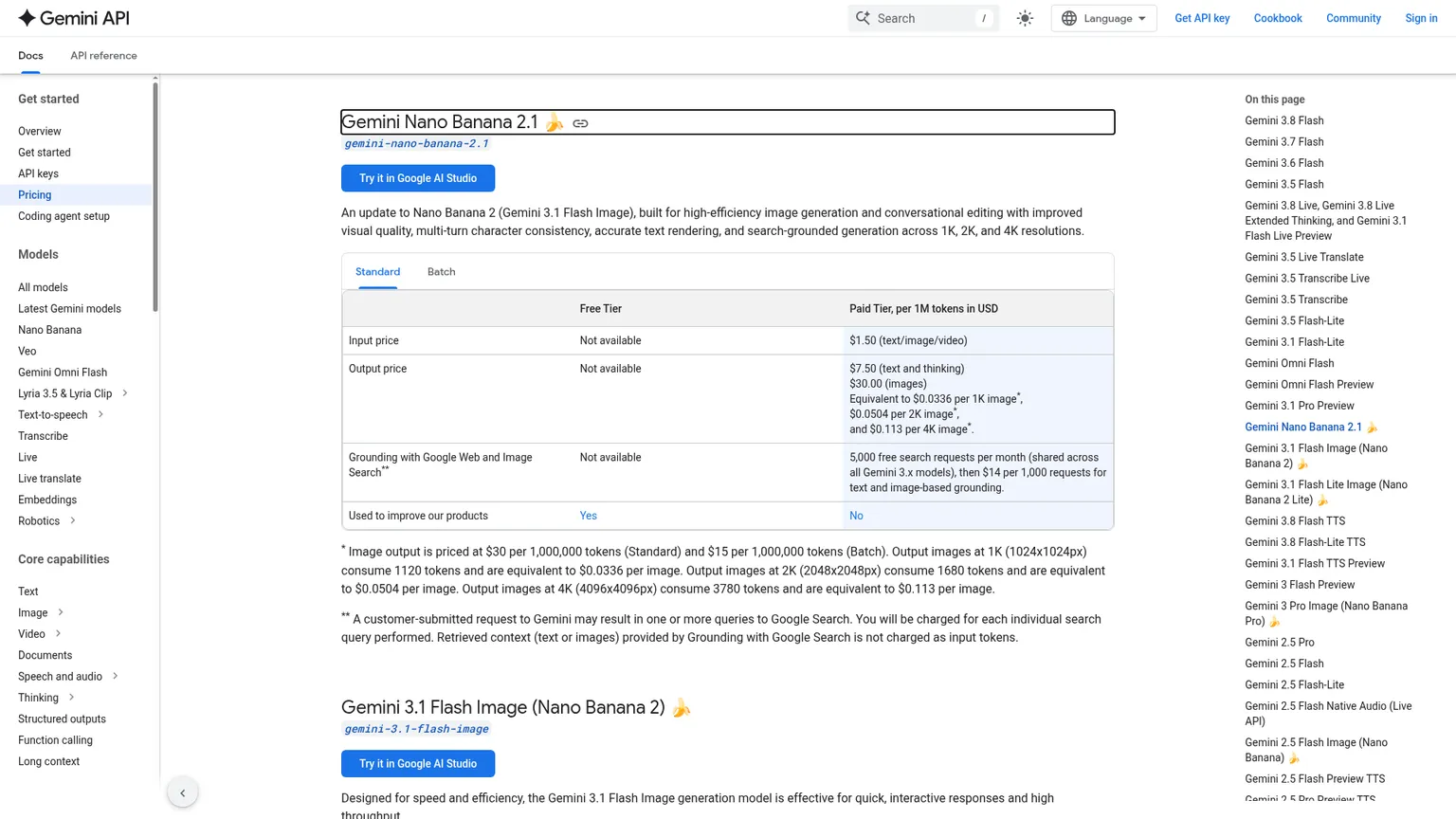Click the search magnifier icon
Screen dimensions: 1456x819
click(863, 18)
